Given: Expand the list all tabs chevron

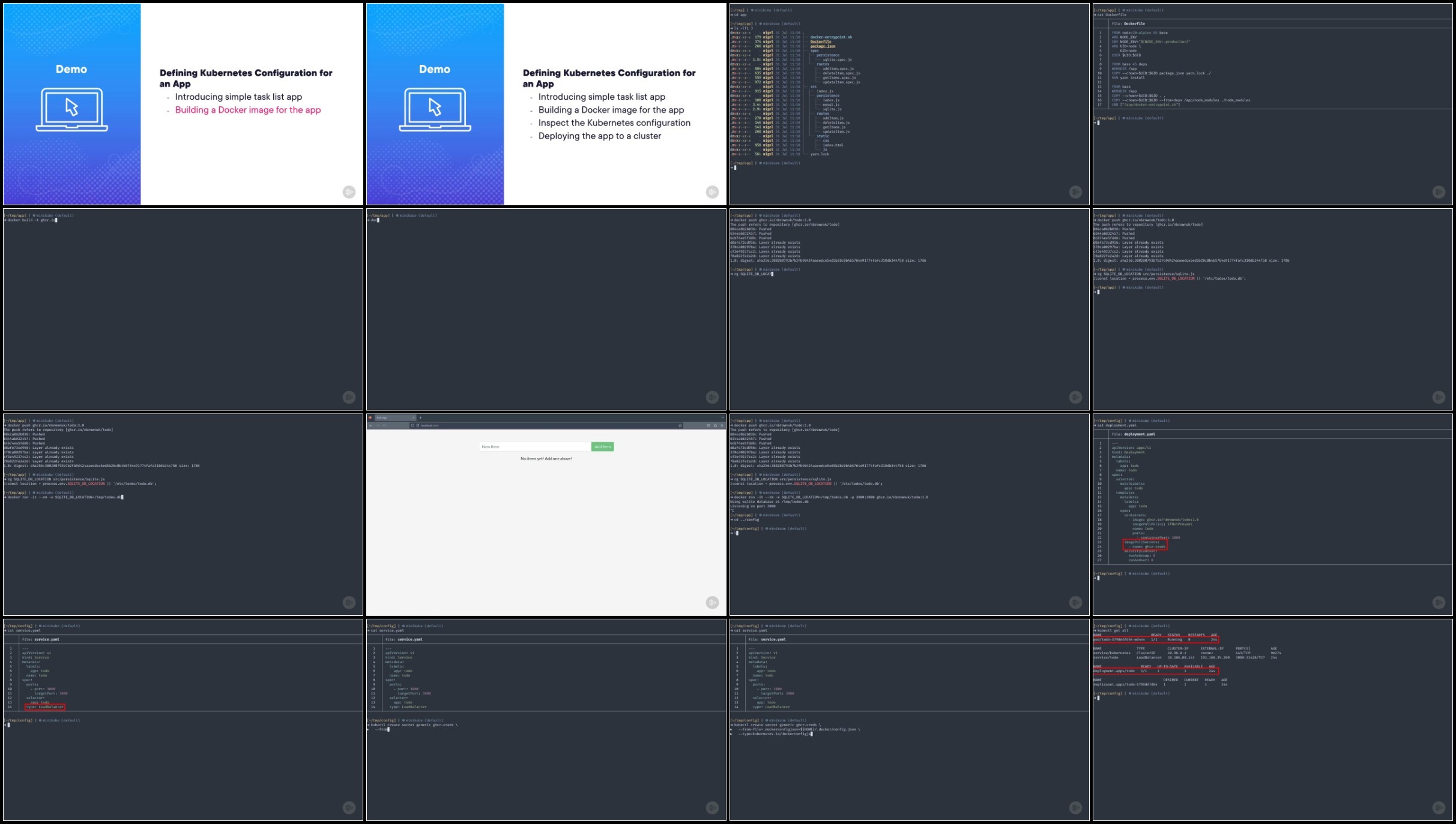Looking at the screenshot, I should 722,418.
